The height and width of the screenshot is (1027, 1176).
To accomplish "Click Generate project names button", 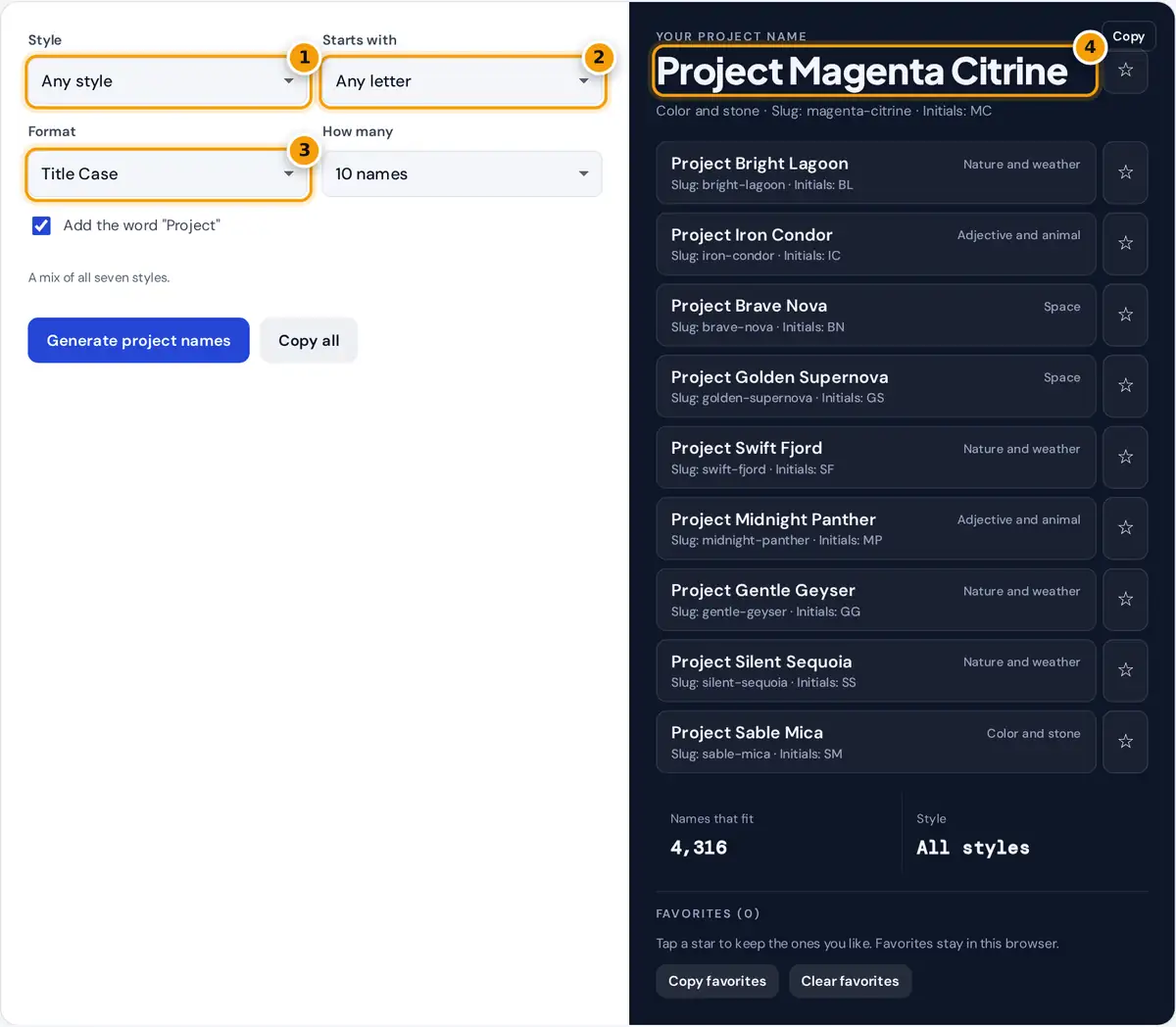I will pos(138,340).
